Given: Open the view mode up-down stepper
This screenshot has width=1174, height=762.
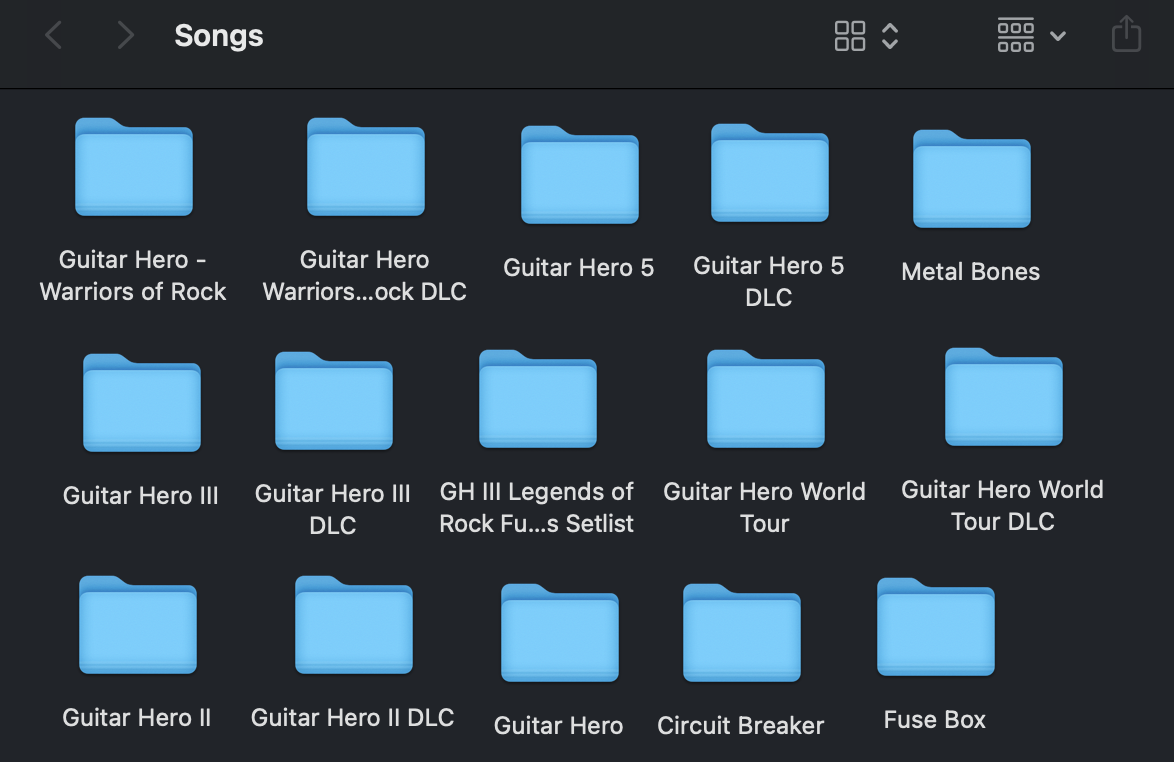Looking at the screenshot, I should (889, 36).
